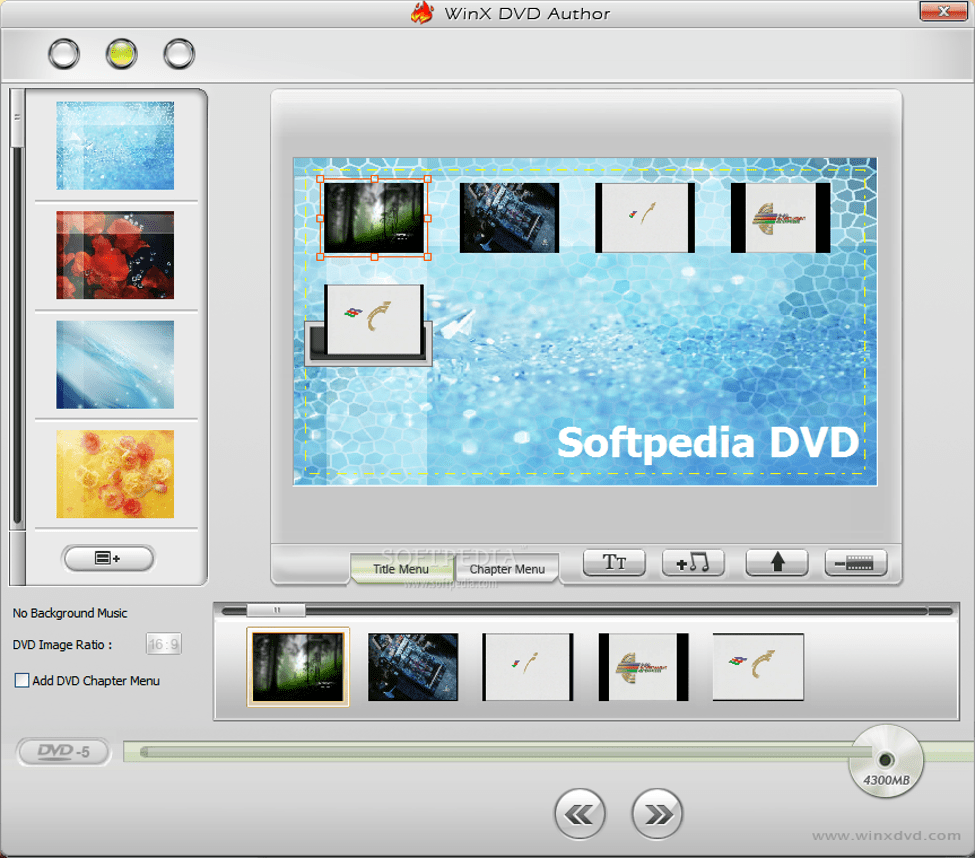Enable Add DVD Chapter Menu checkbox

22,680
